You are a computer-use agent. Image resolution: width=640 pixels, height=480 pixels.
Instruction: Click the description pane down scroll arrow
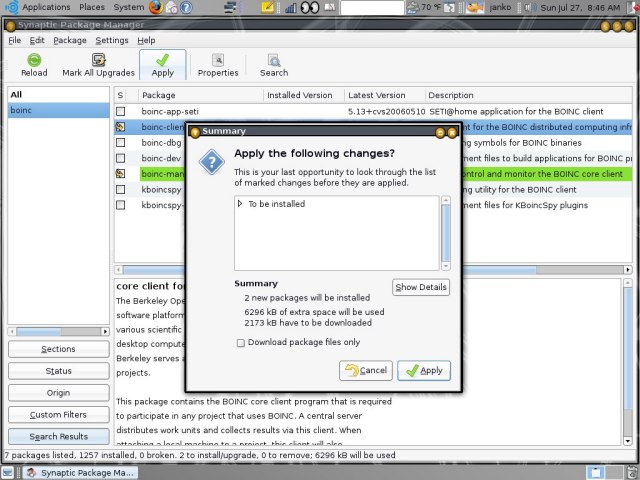[628, 440]
